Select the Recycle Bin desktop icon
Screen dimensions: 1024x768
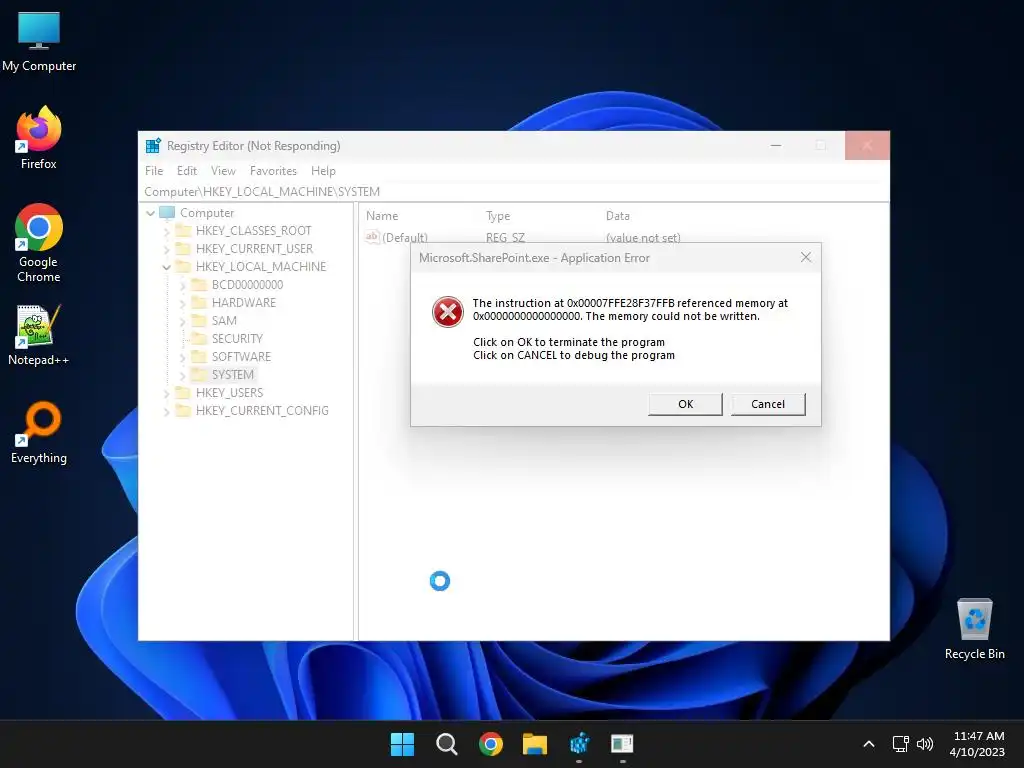tap(974, 629)
